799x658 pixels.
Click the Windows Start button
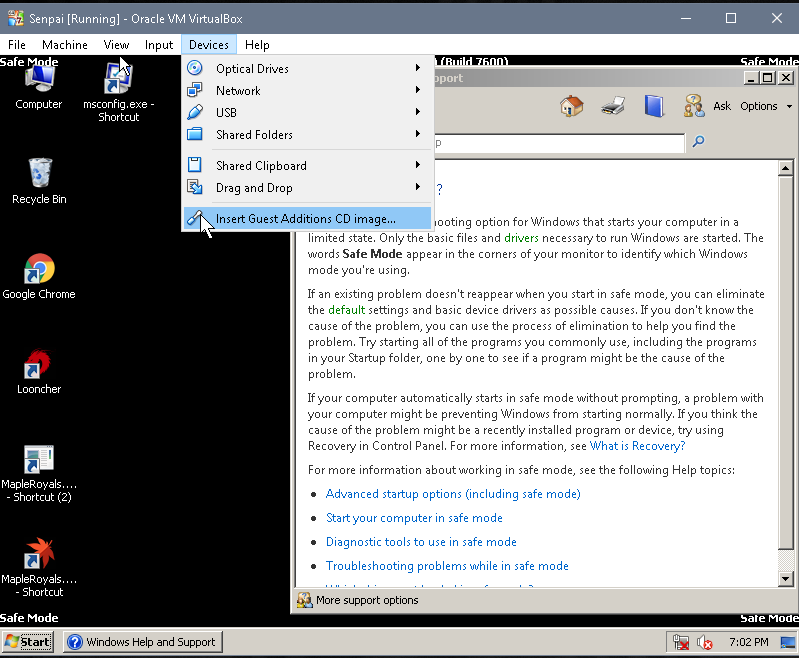(x=29, y=642)
